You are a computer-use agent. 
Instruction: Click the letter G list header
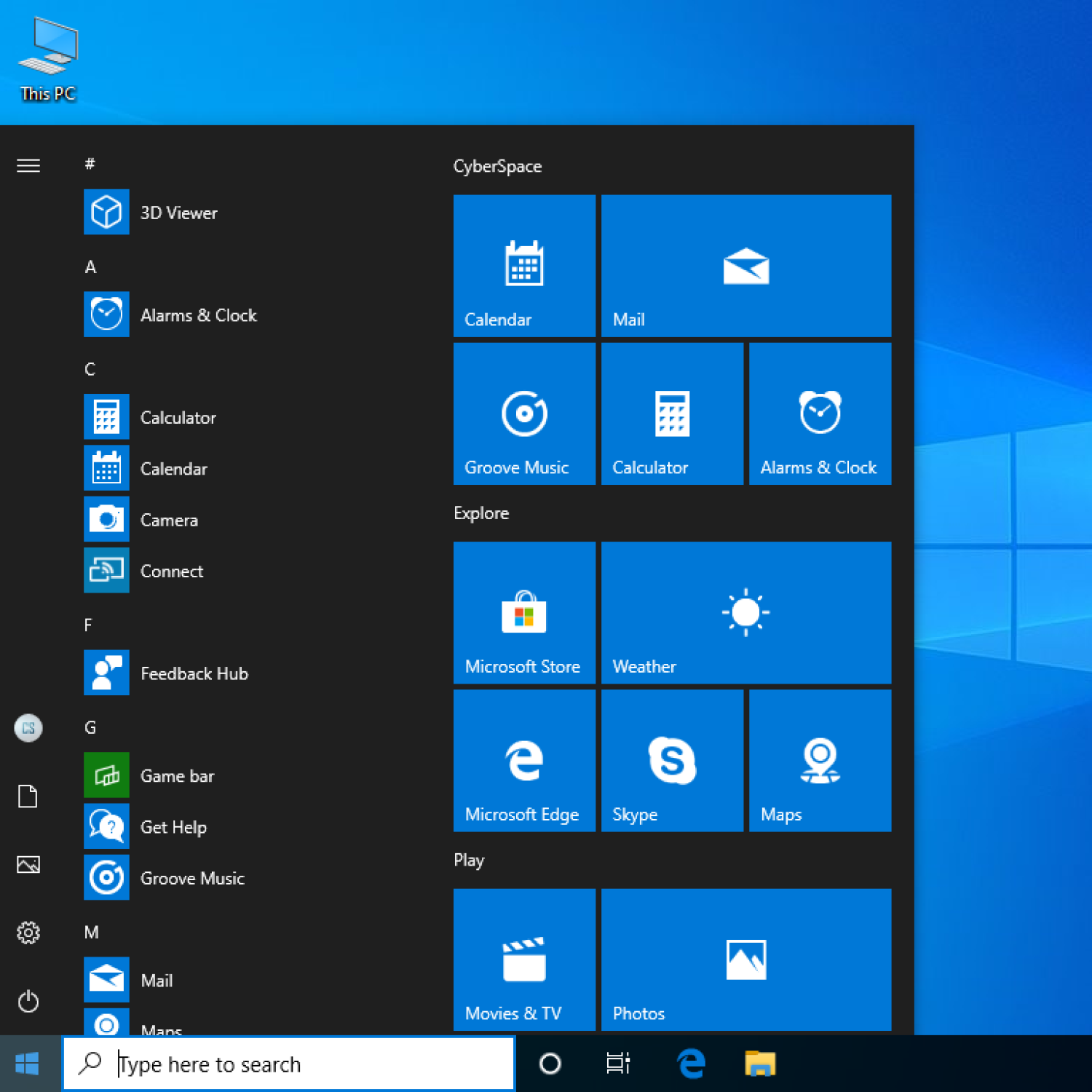coord(90,727)
